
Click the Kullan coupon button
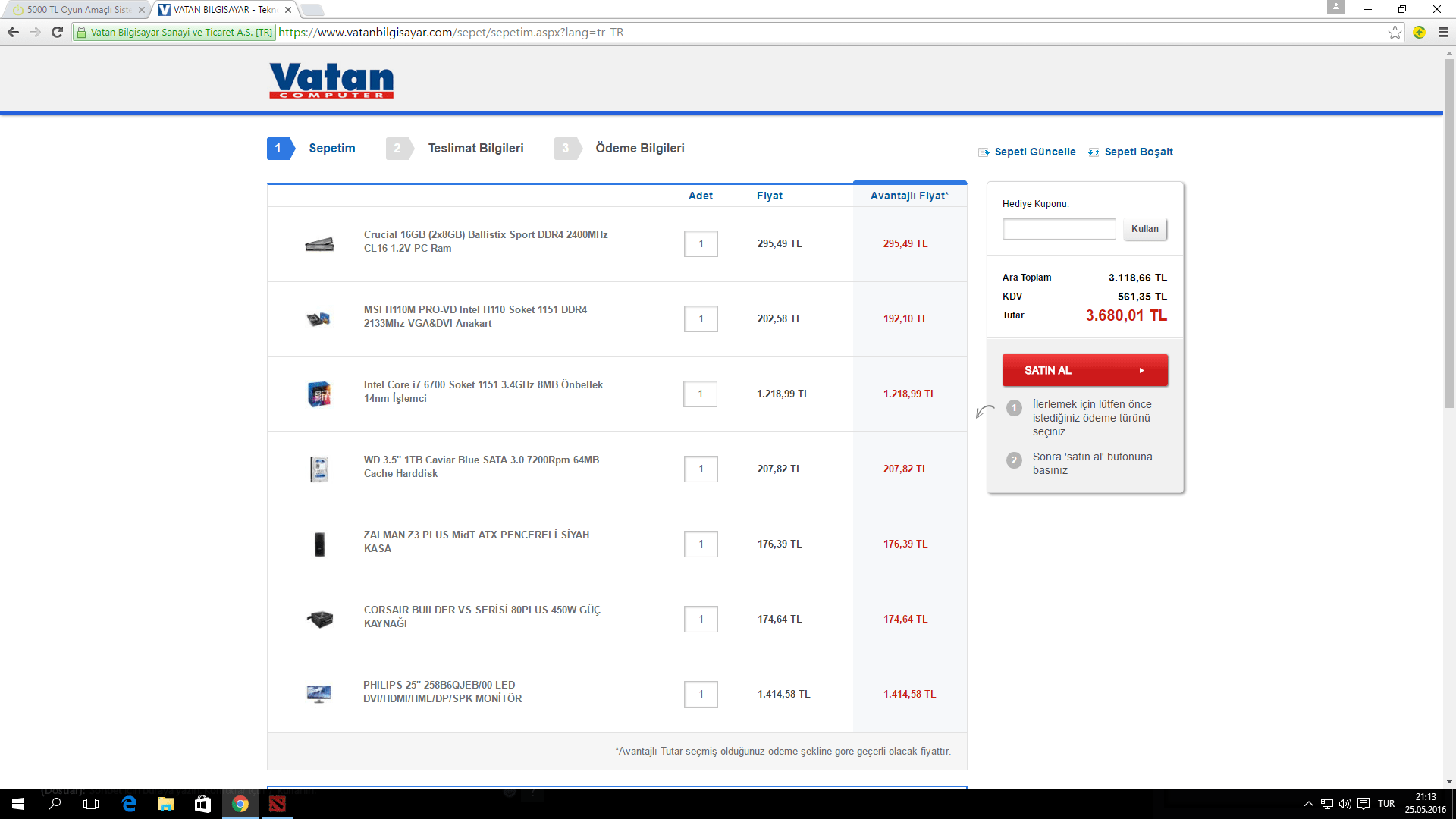click(x=1144, y=229)
